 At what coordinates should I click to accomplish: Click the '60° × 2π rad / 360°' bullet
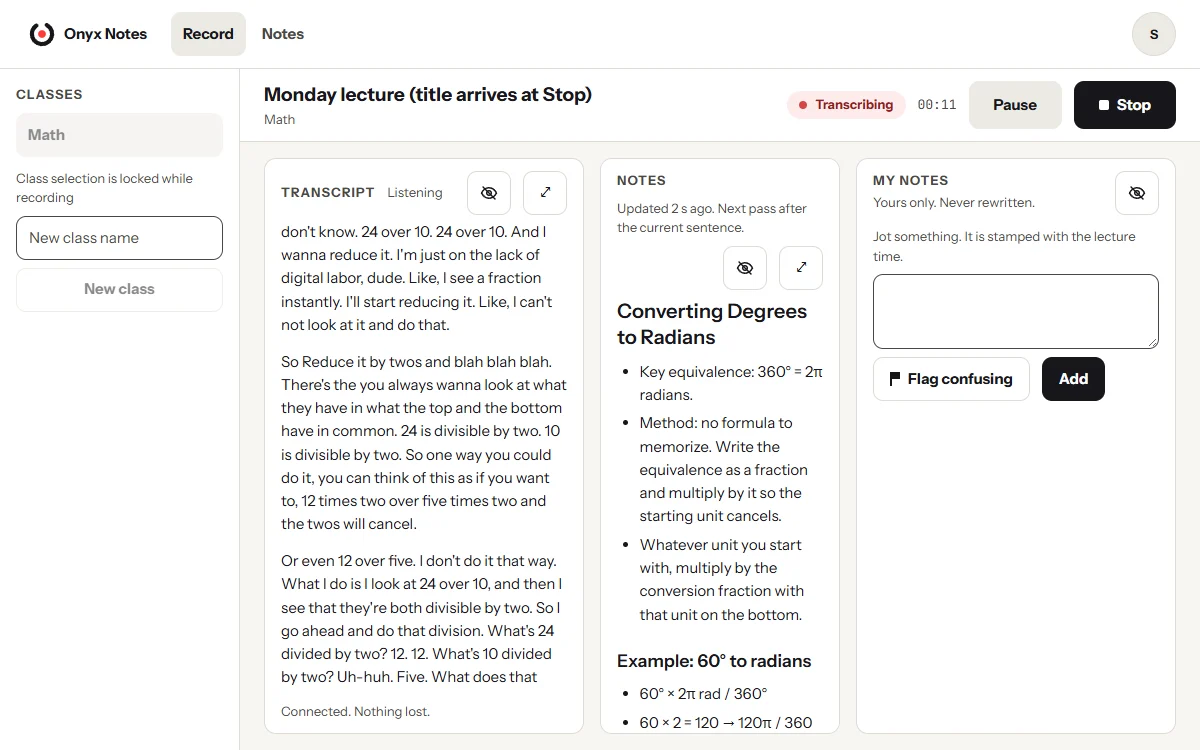tap(703, 694)
